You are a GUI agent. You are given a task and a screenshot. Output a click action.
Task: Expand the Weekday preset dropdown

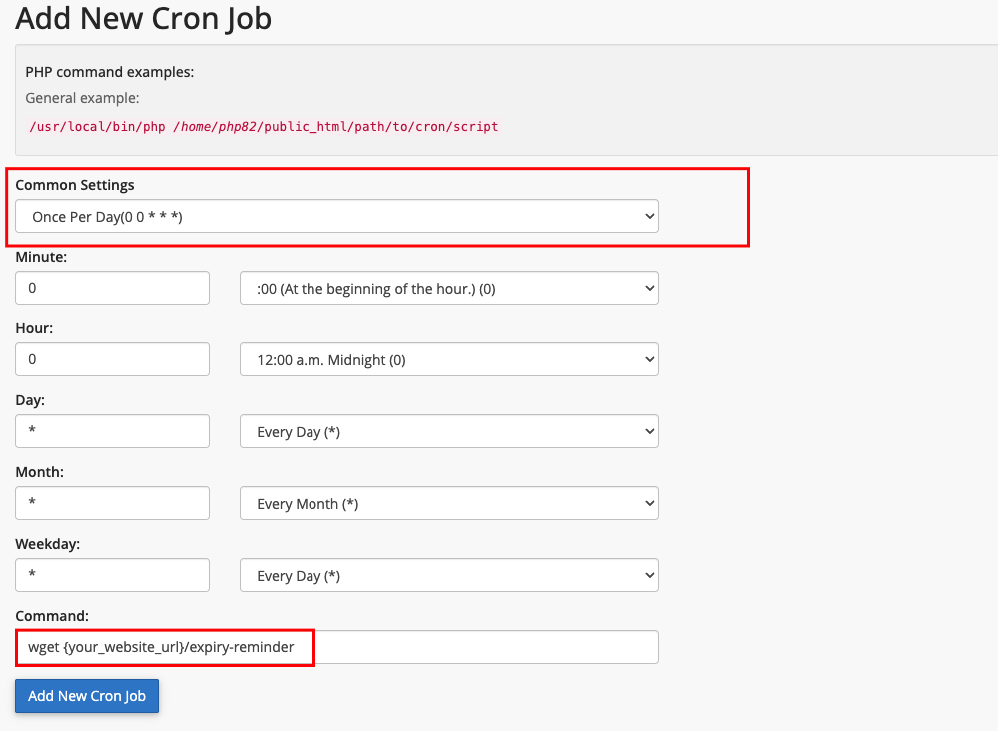[x=449, y=576]
